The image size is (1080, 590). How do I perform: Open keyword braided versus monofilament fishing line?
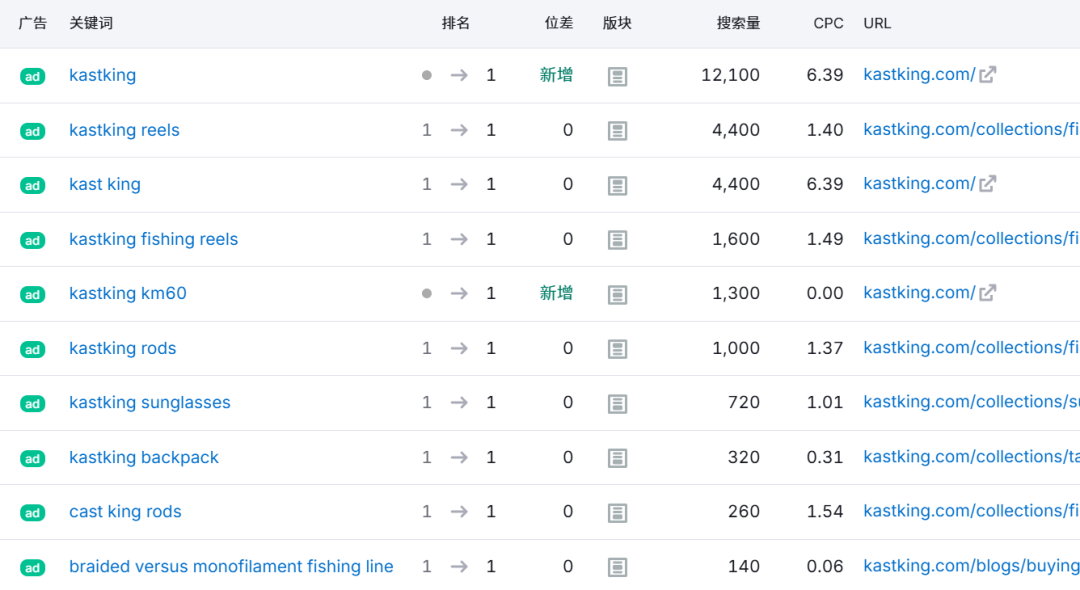click(x=231, y=566)
